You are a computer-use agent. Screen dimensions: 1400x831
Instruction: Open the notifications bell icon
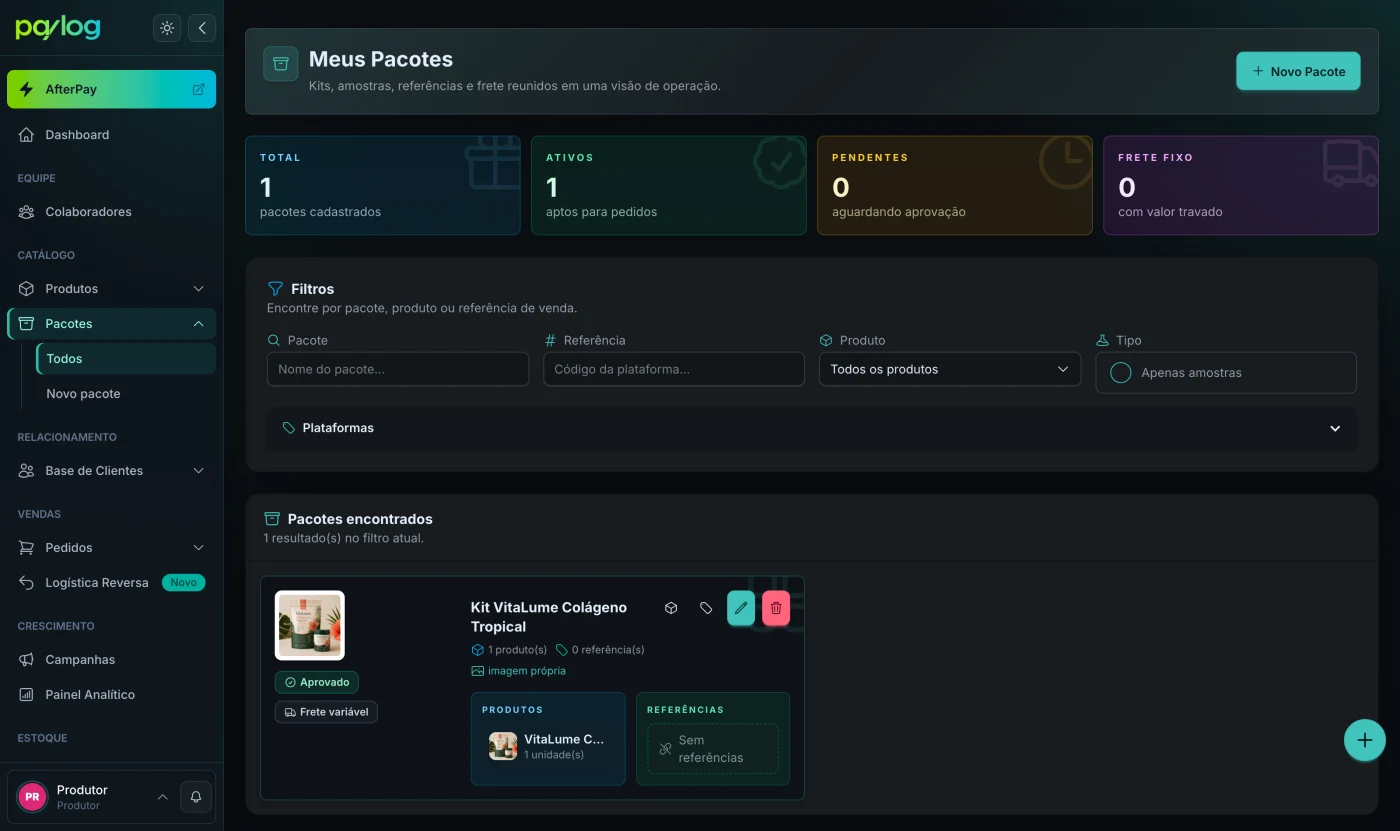click(196, 797)
